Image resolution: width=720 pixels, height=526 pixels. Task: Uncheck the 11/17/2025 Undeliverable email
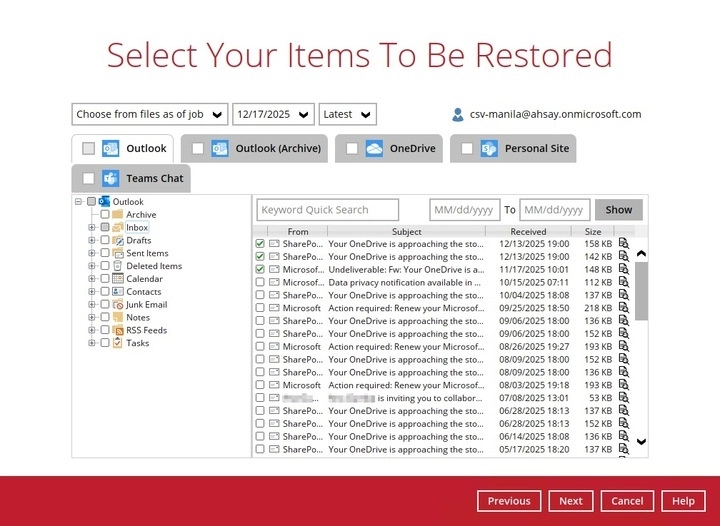260,269
